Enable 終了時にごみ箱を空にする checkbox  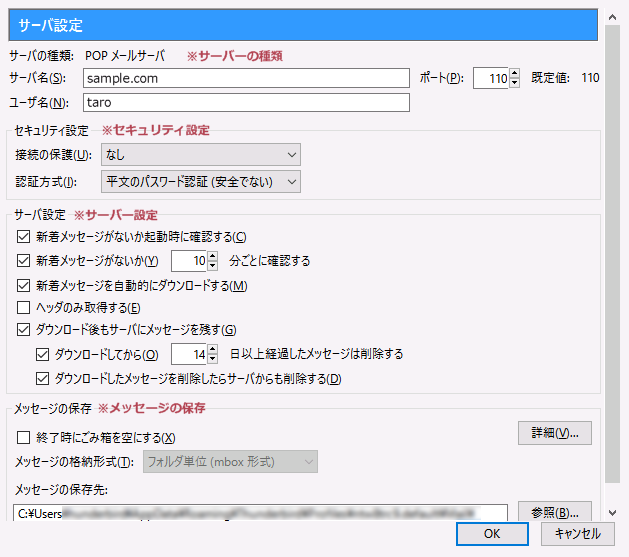(x=25, y=437)
